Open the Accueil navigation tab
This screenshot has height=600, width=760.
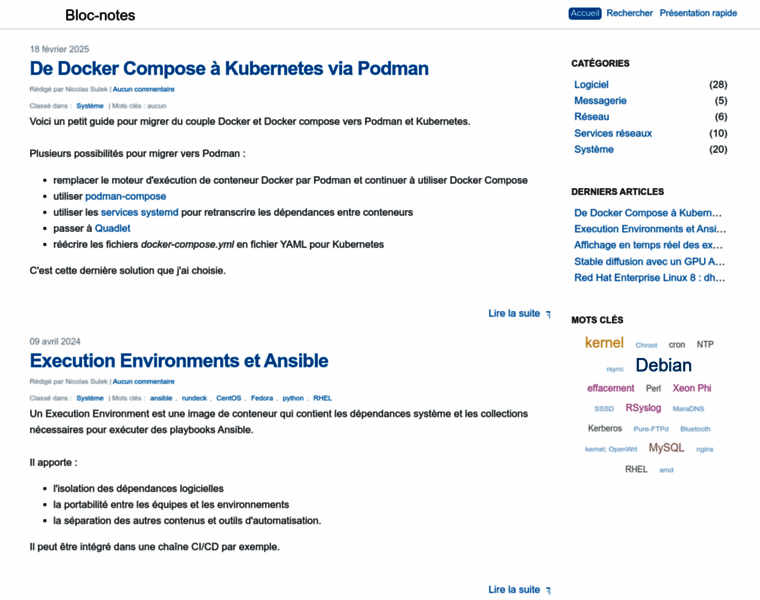click(585, 13)
